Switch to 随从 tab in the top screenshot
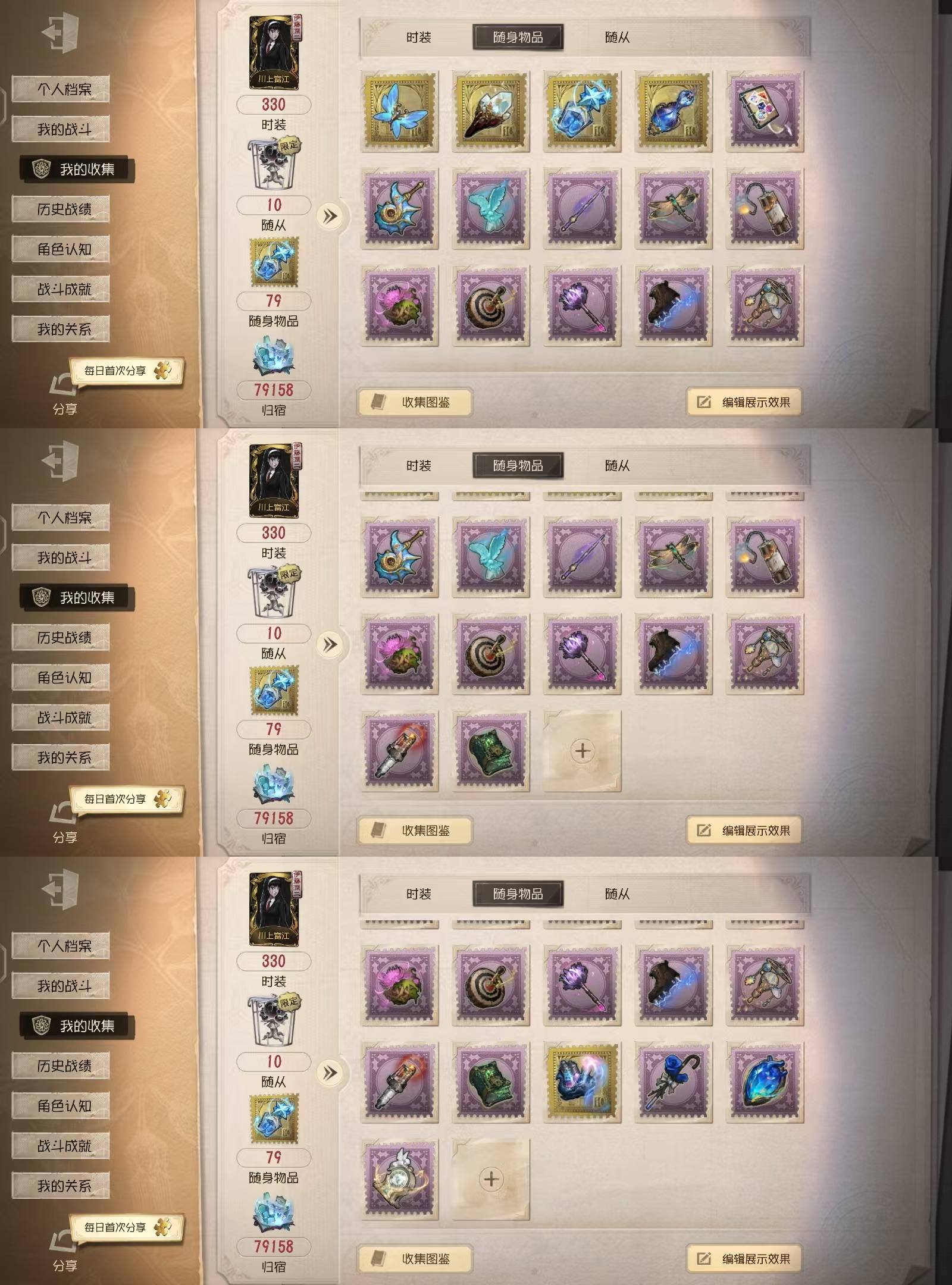The width and height of the screenshot is (952, 1285). 618,37
